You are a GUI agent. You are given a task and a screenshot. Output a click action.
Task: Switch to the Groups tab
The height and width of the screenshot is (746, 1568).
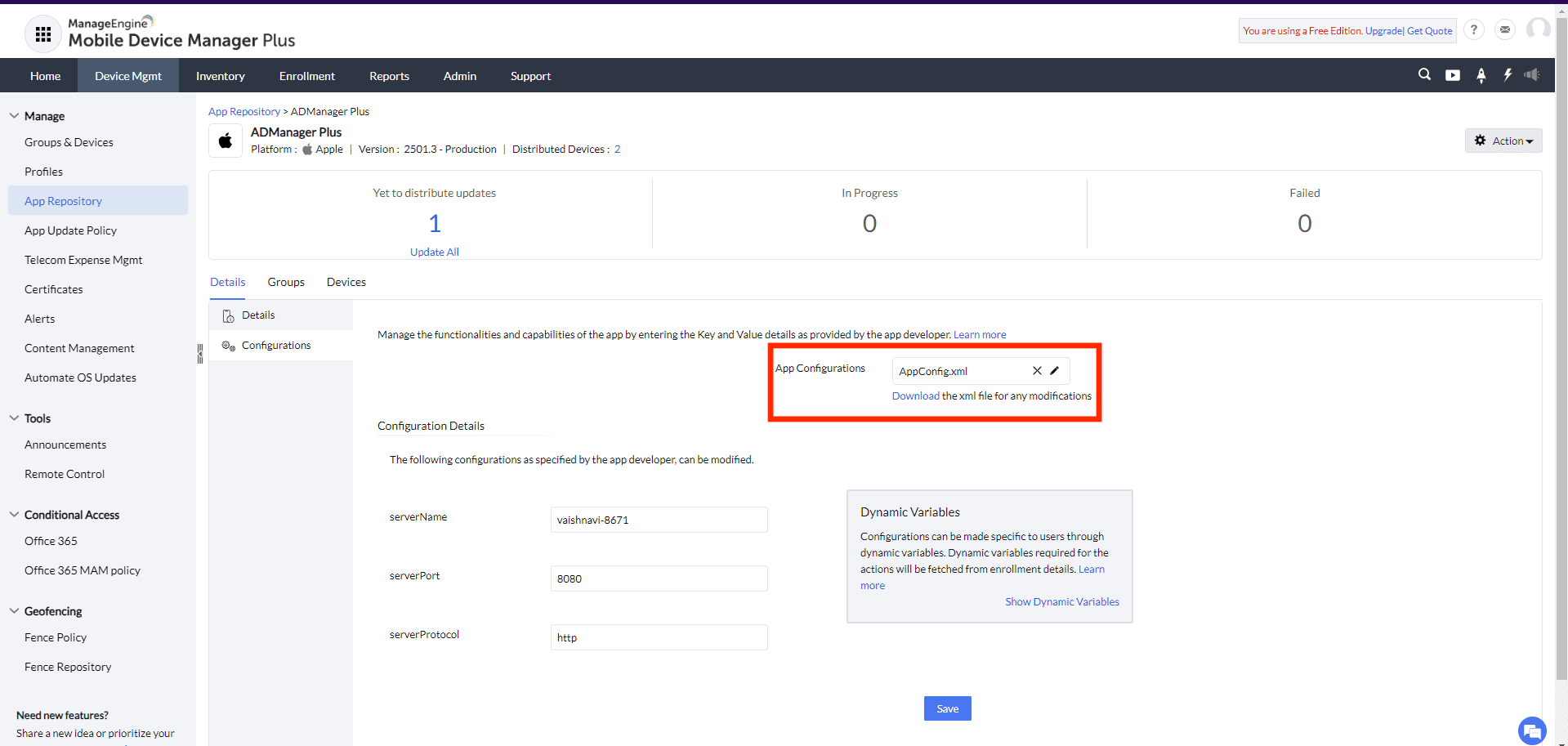click(285, 281)
